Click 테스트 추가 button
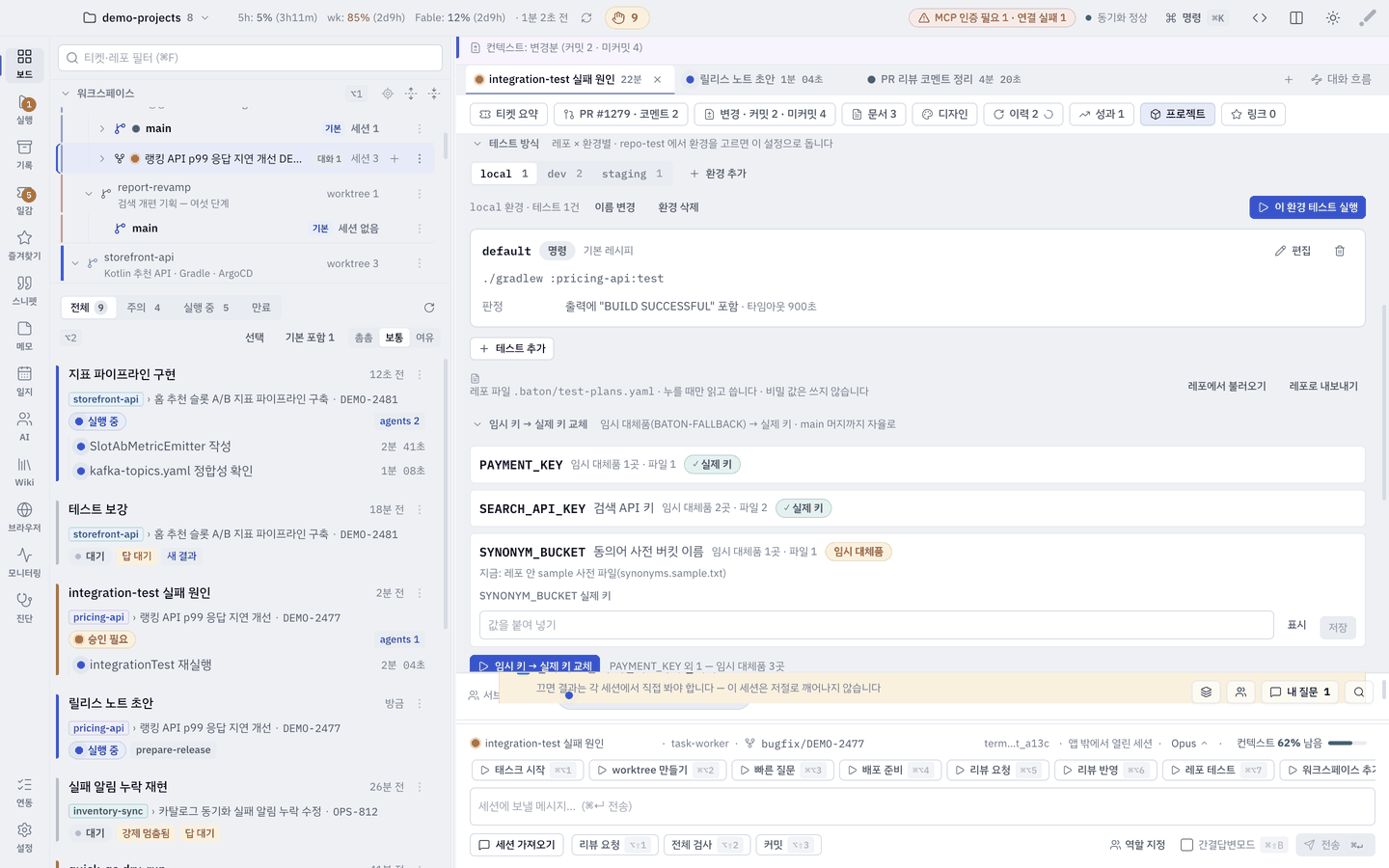This screenshot has height=868, width=1389. (x=512, y=348)
